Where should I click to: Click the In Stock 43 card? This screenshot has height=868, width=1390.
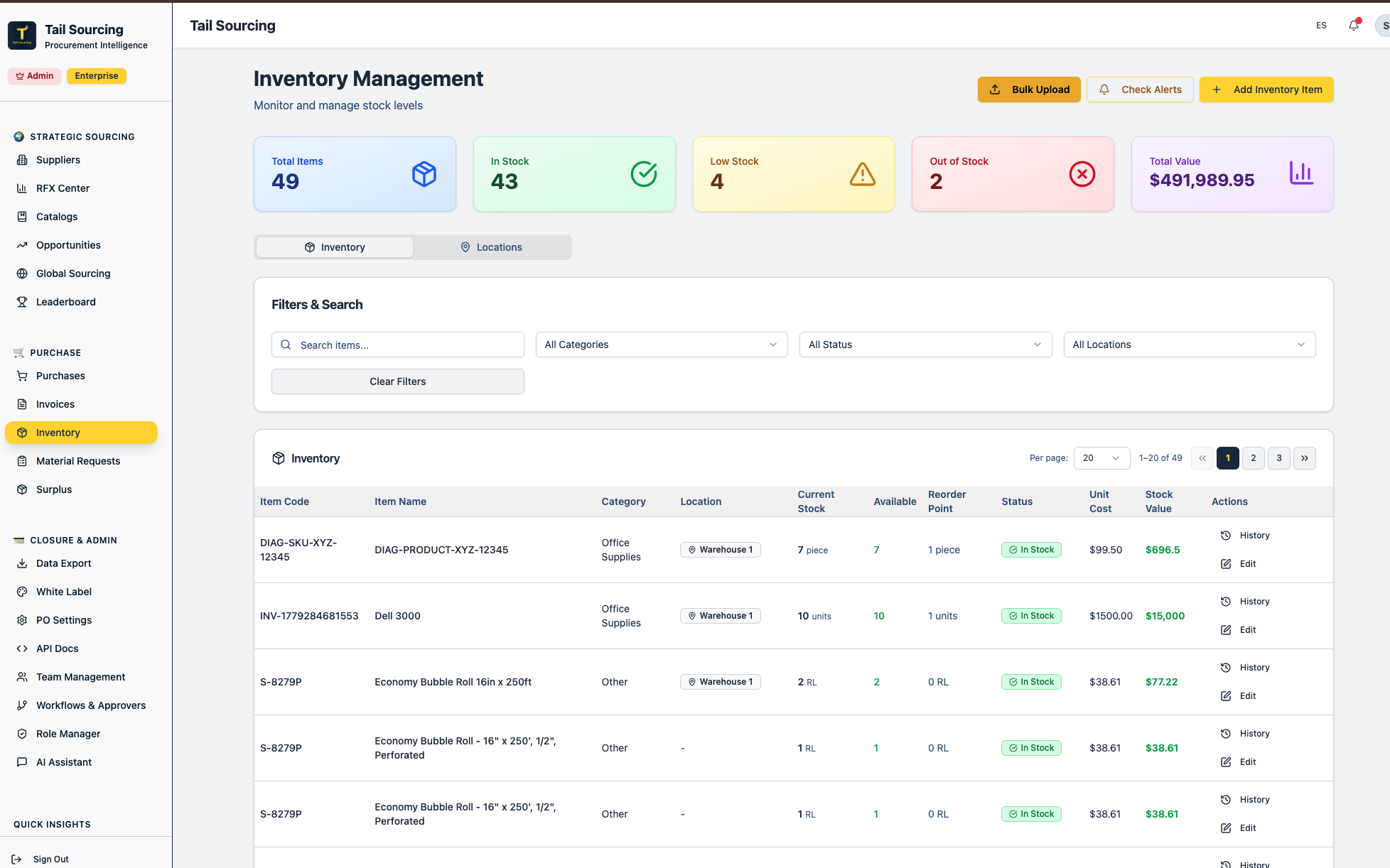[x=574, y=174]
